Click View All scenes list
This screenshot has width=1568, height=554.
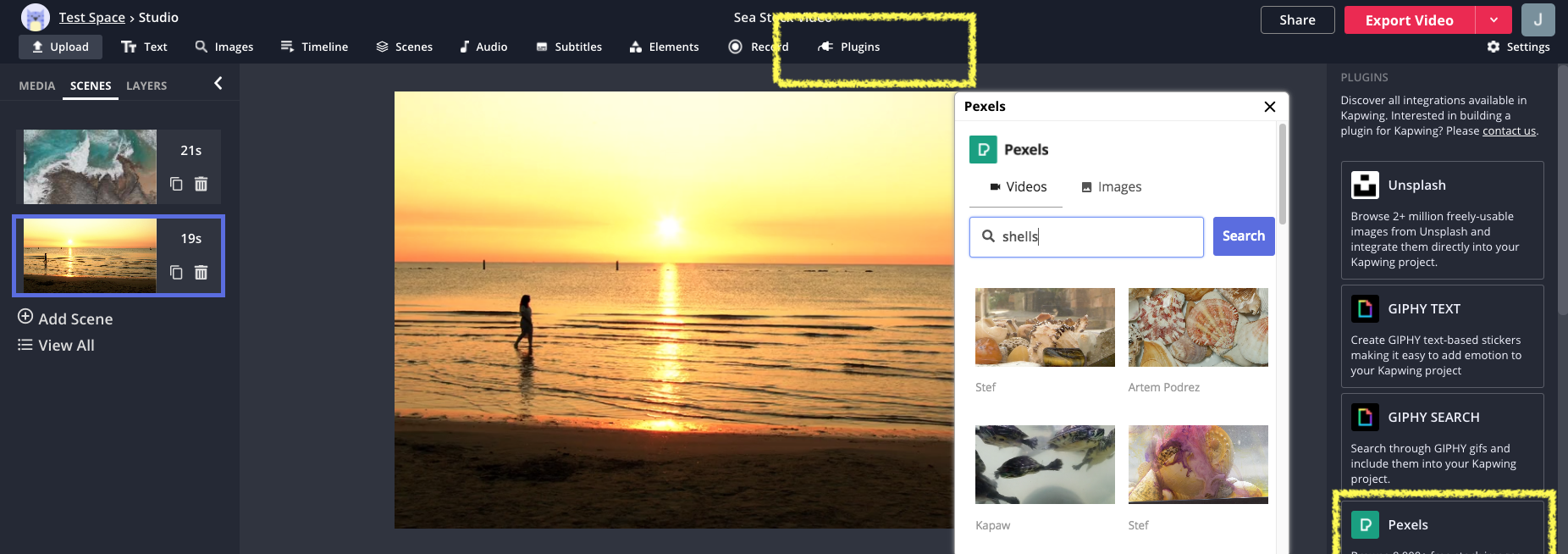click(57, 346)
